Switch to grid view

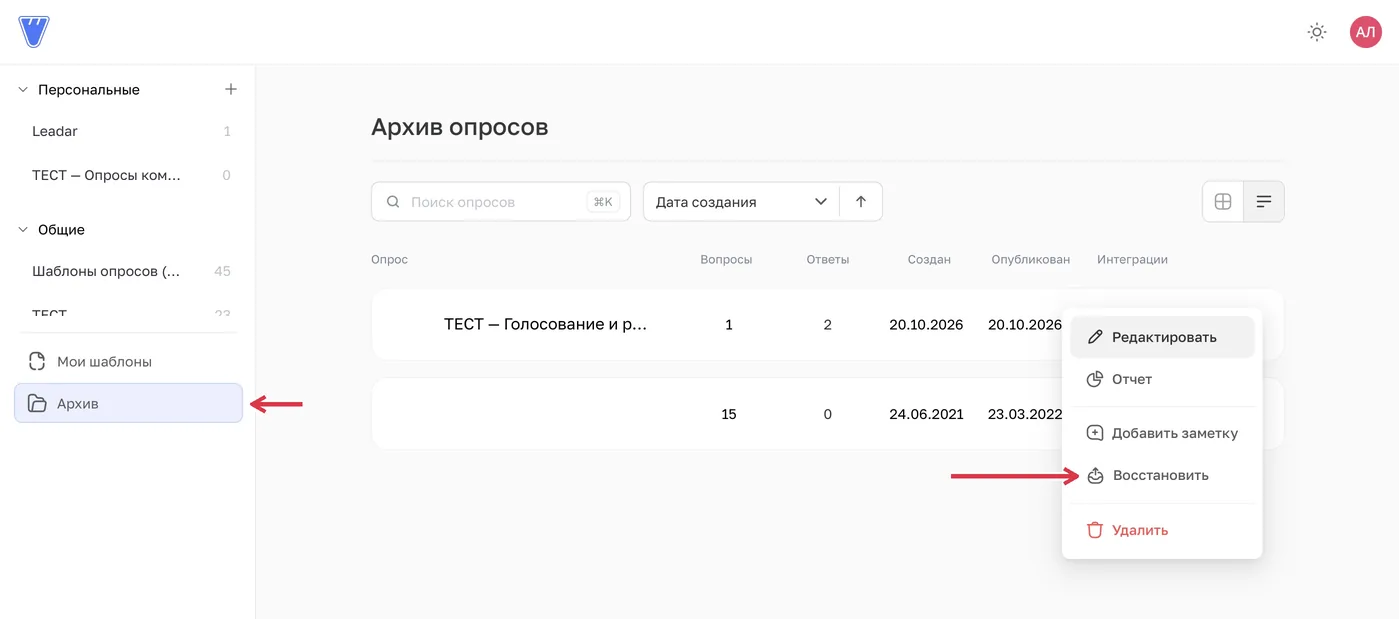pos(1222,201)
